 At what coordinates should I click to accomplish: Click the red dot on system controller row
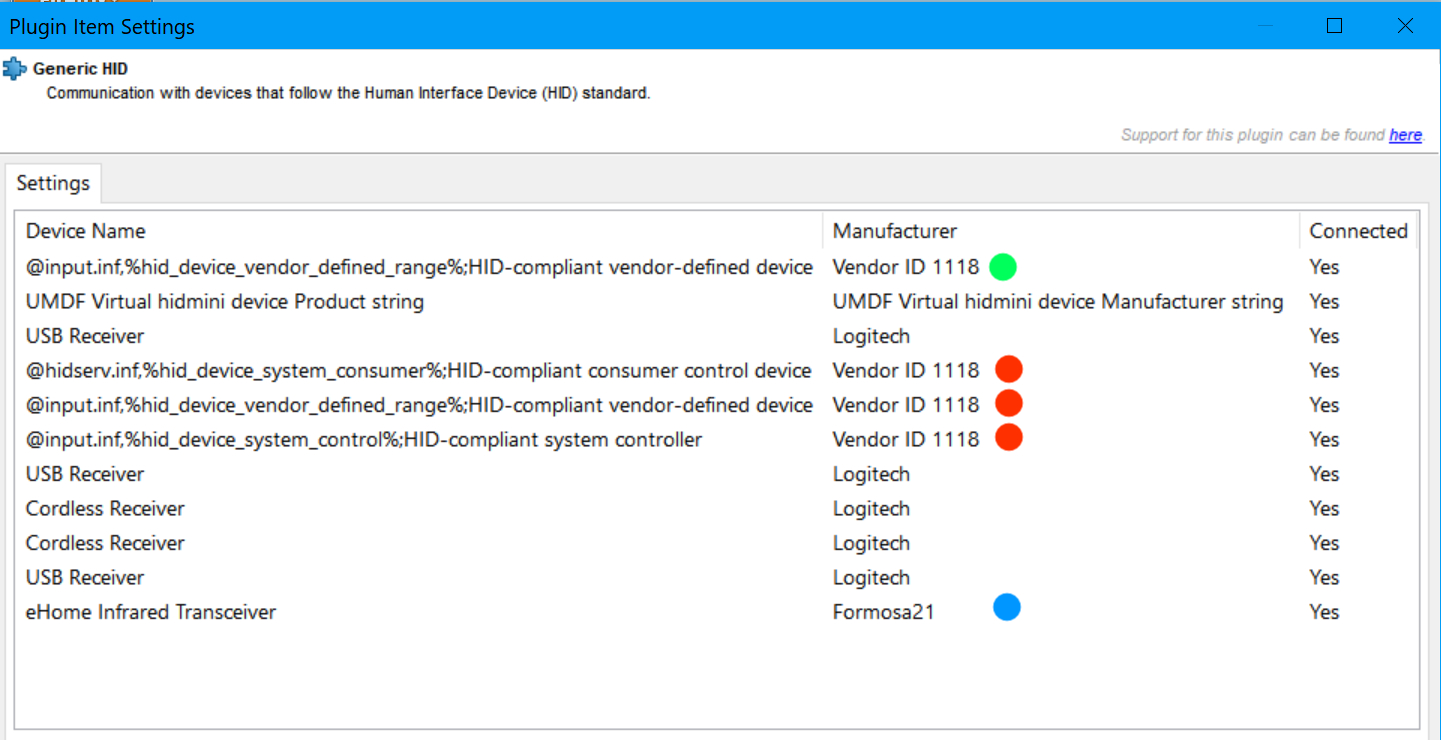pyautogui.click(x=1009, y=438)
